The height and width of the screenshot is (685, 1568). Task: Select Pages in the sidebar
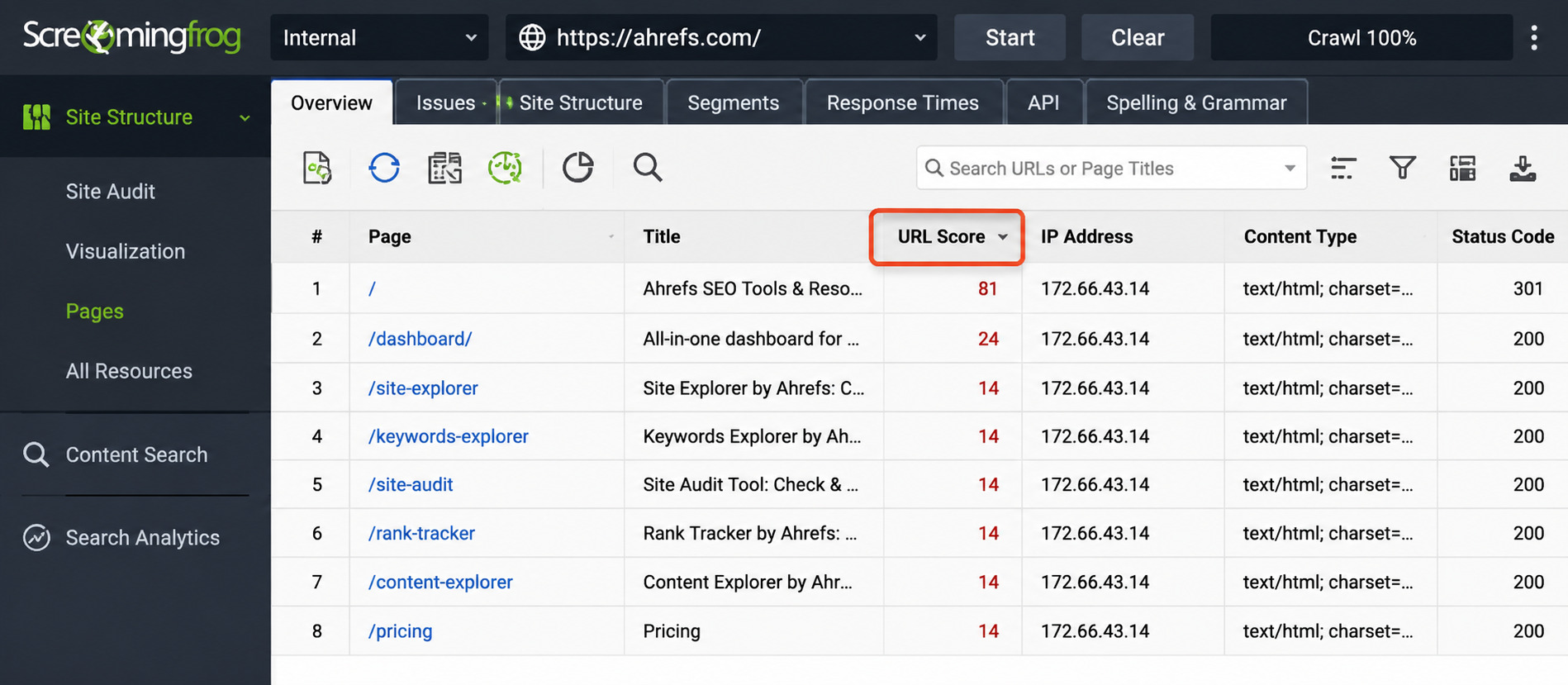pyautogui.click(x=95, y=312)
